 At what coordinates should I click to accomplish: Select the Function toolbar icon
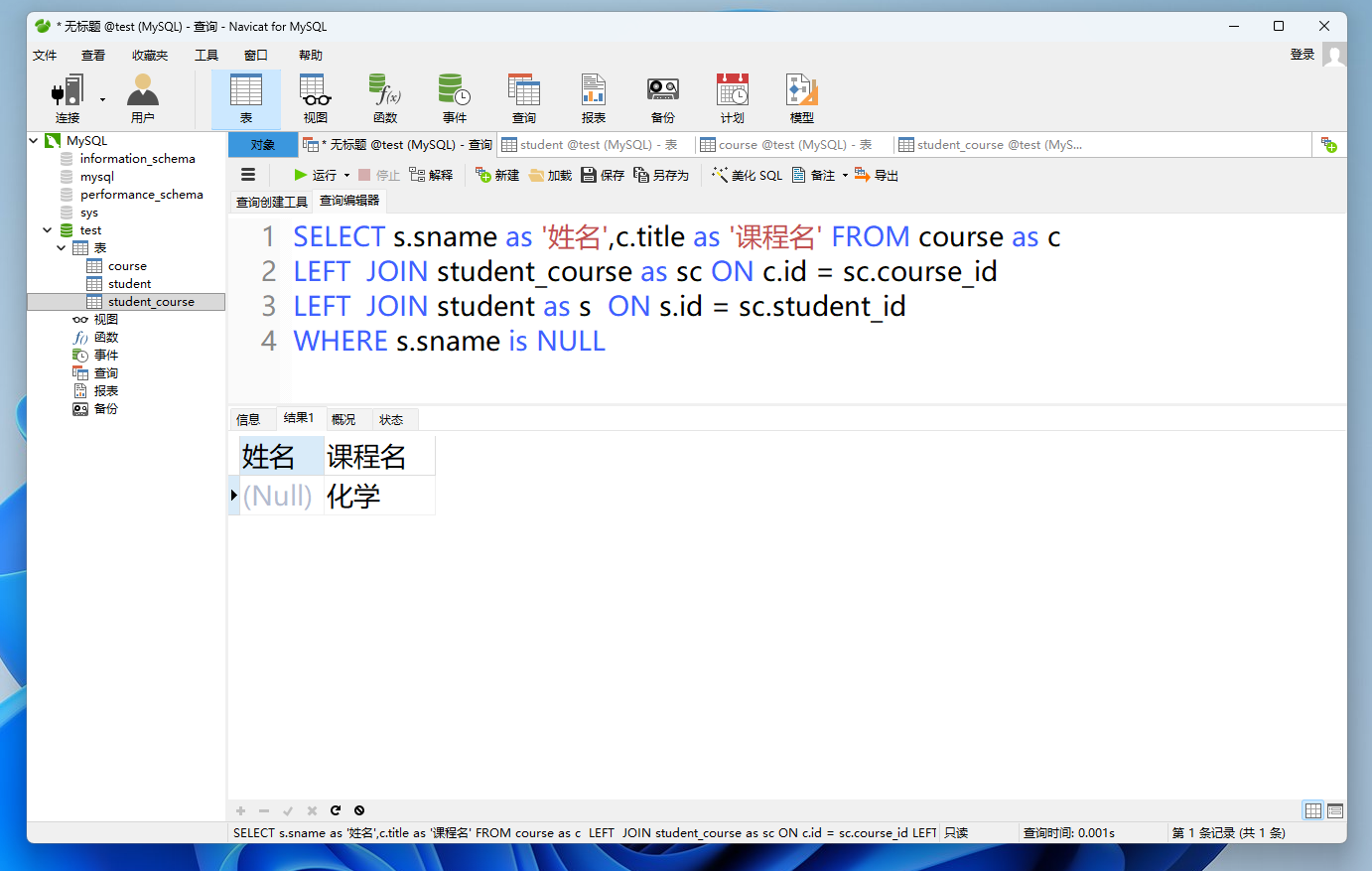pyautogui.click(x=385, y=98)
